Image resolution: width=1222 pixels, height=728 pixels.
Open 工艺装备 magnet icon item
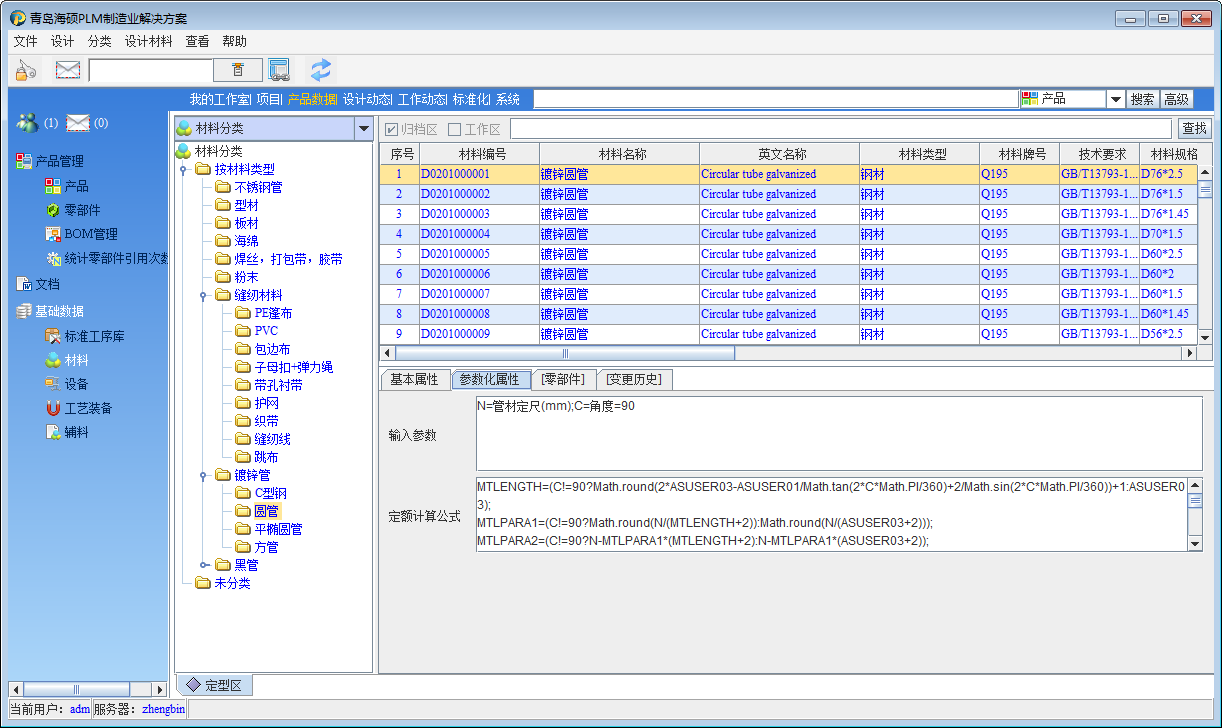[87, 408]
